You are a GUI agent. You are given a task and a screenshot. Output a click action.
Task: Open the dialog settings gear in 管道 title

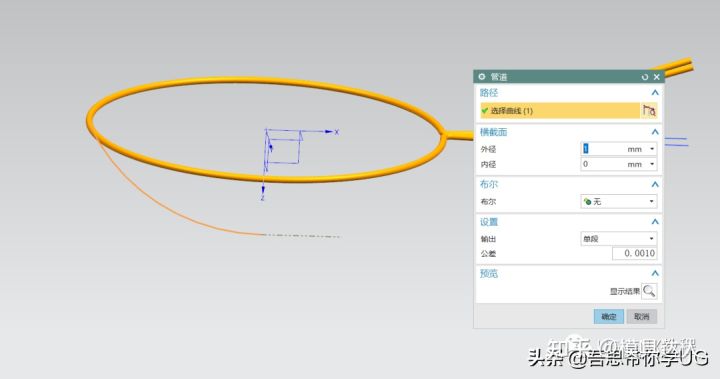[x=482, y=76]
